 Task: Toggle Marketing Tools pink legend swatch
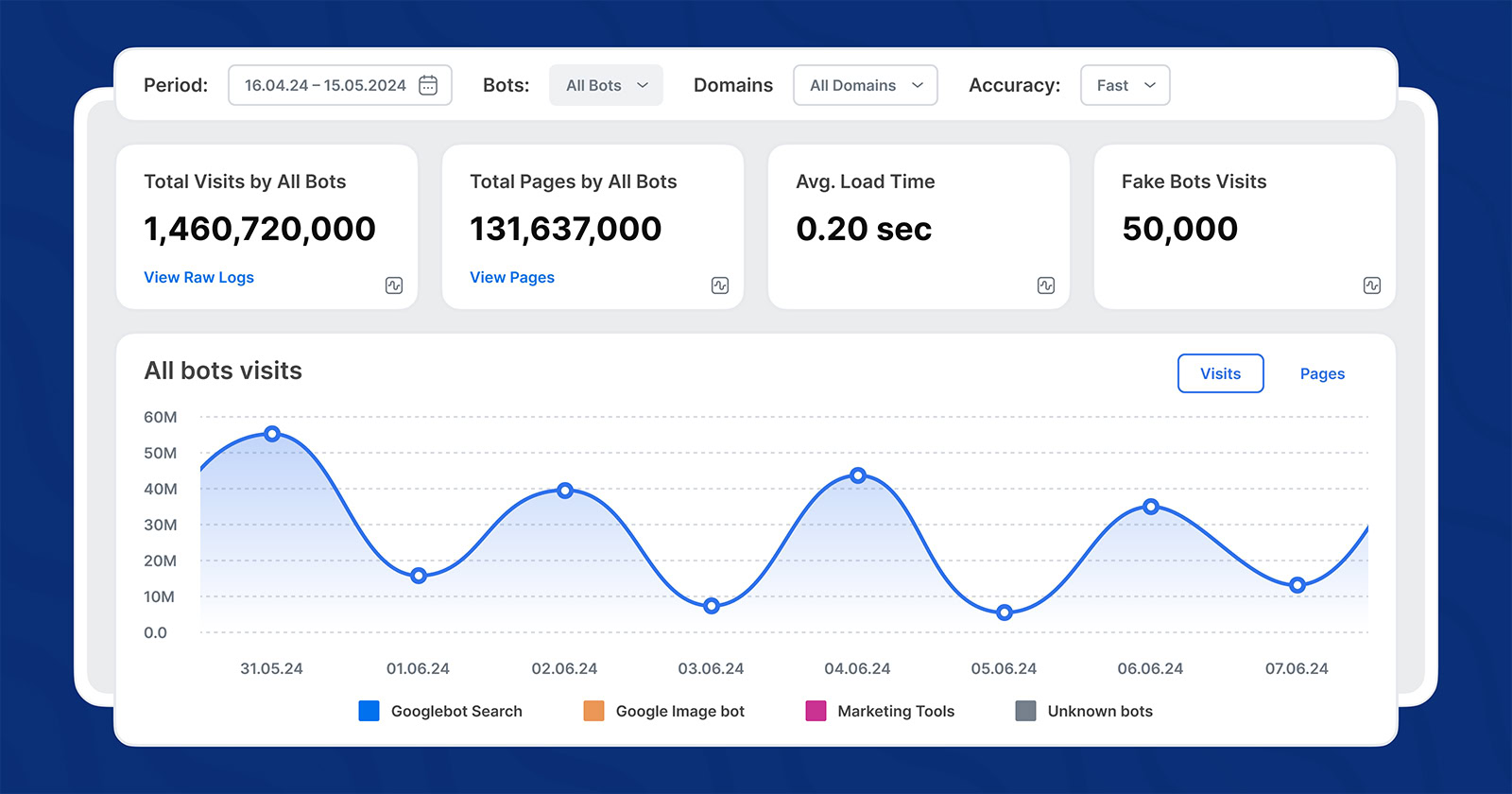click(816, 711)
